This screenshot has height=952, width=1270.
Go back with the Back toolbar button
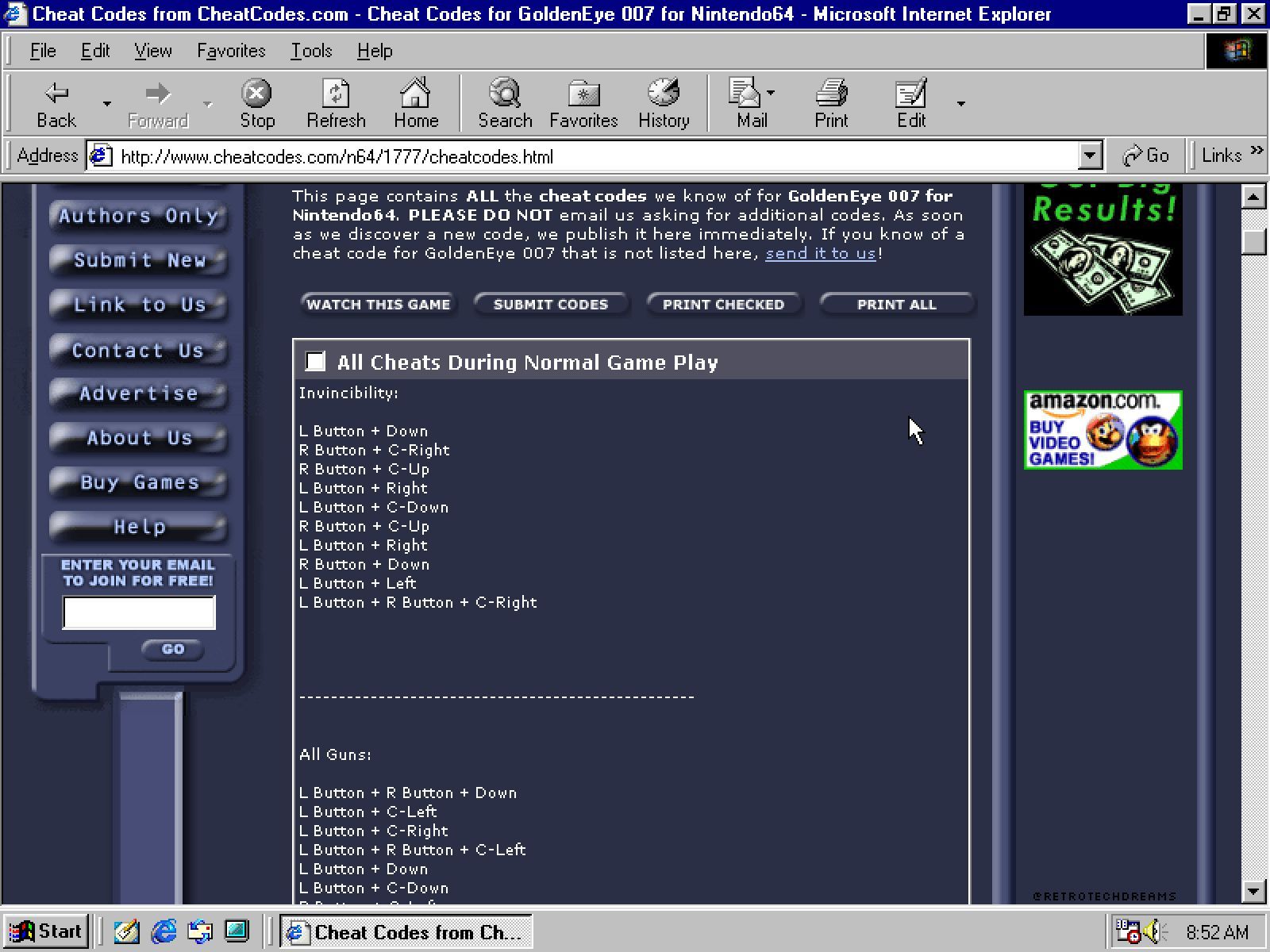pos(56,104)
